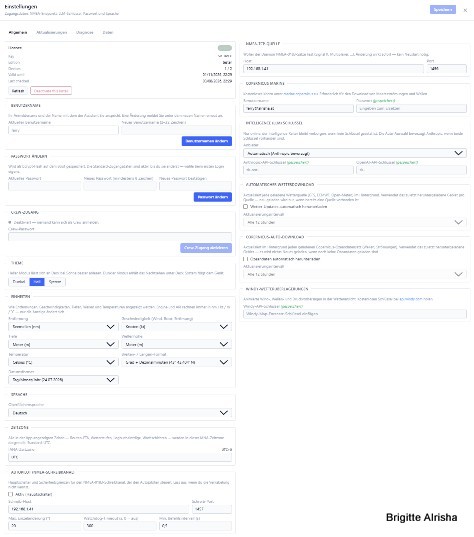Screen dimensions: 474x537
Task: Click the blue save button at top right
Action: coord(442,10)
